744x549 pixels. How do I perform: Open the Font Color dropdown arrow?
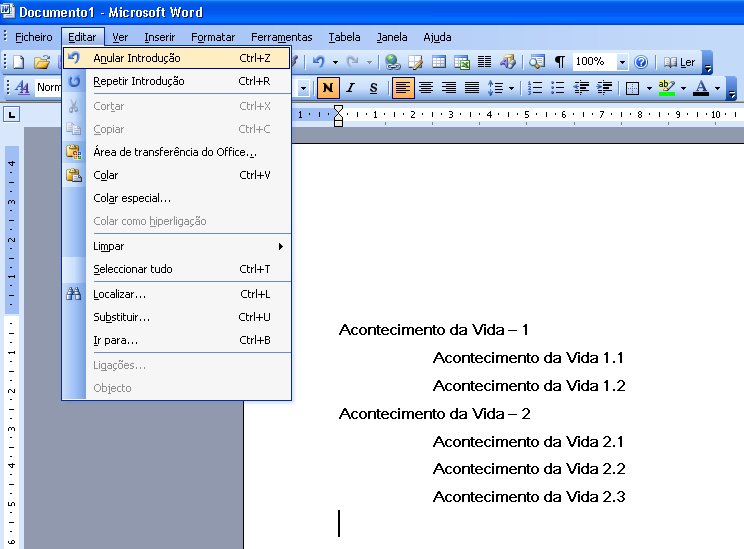click(717, 88)
